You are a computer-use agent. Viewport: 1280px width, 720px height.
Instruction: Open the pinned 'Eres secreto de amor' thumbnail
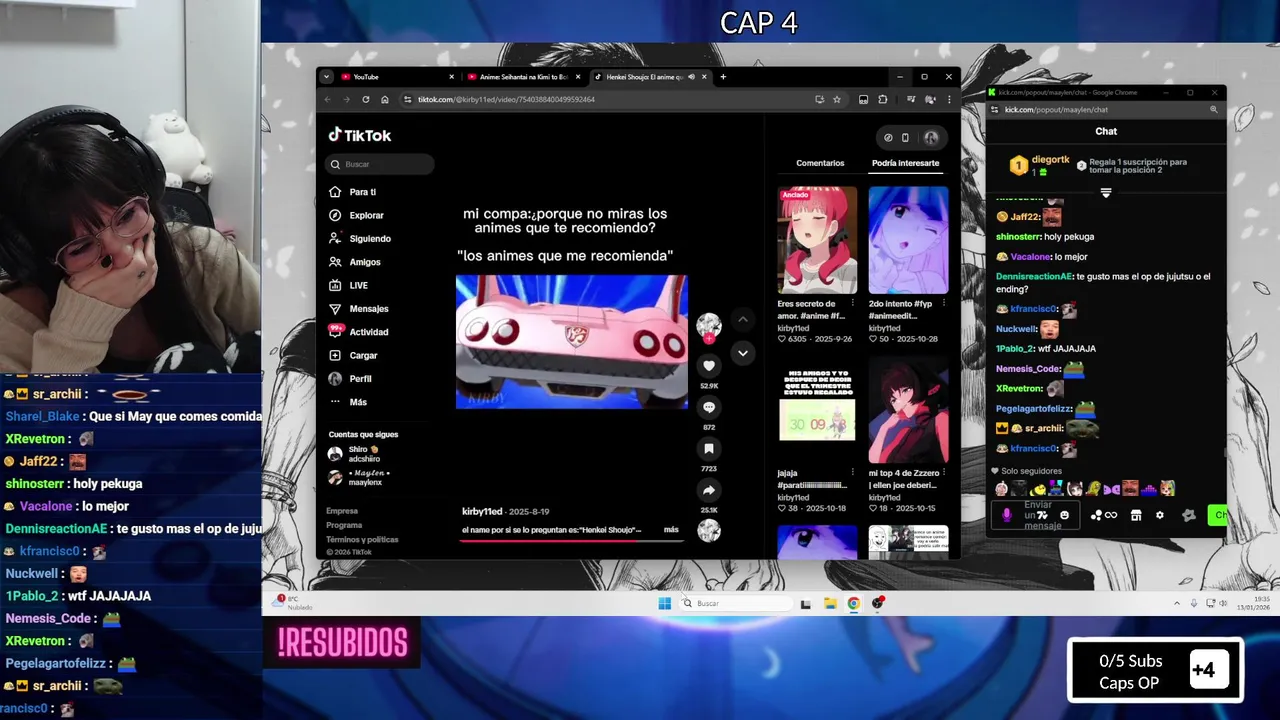pyautogui.click(x=817, y=240)
